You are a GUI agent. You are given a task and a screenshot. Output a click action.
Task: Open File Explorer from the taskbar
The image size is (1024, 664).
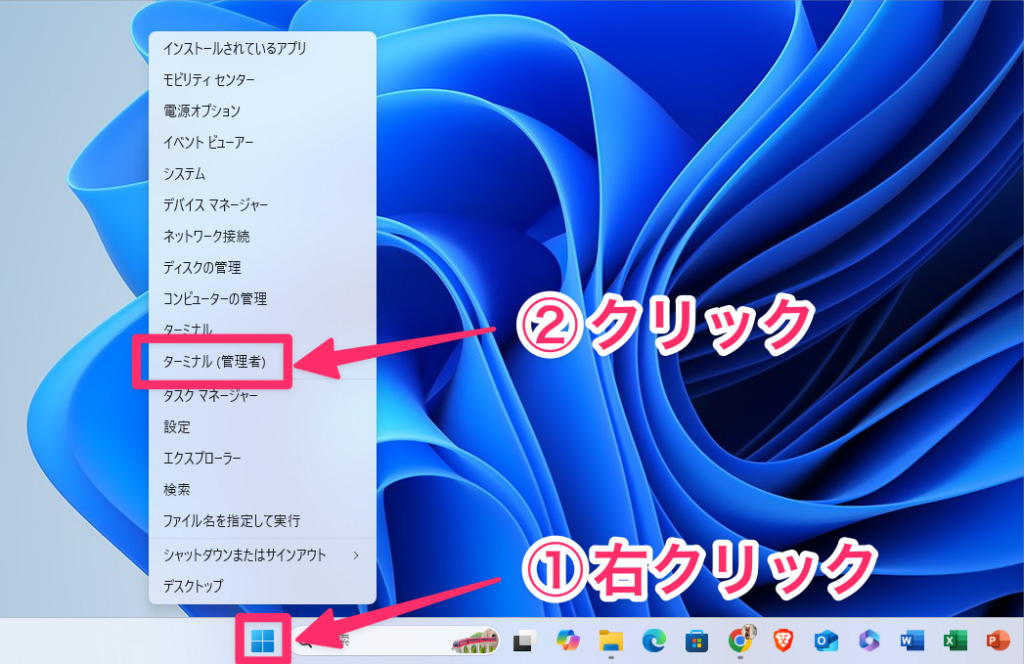[611, 641]
